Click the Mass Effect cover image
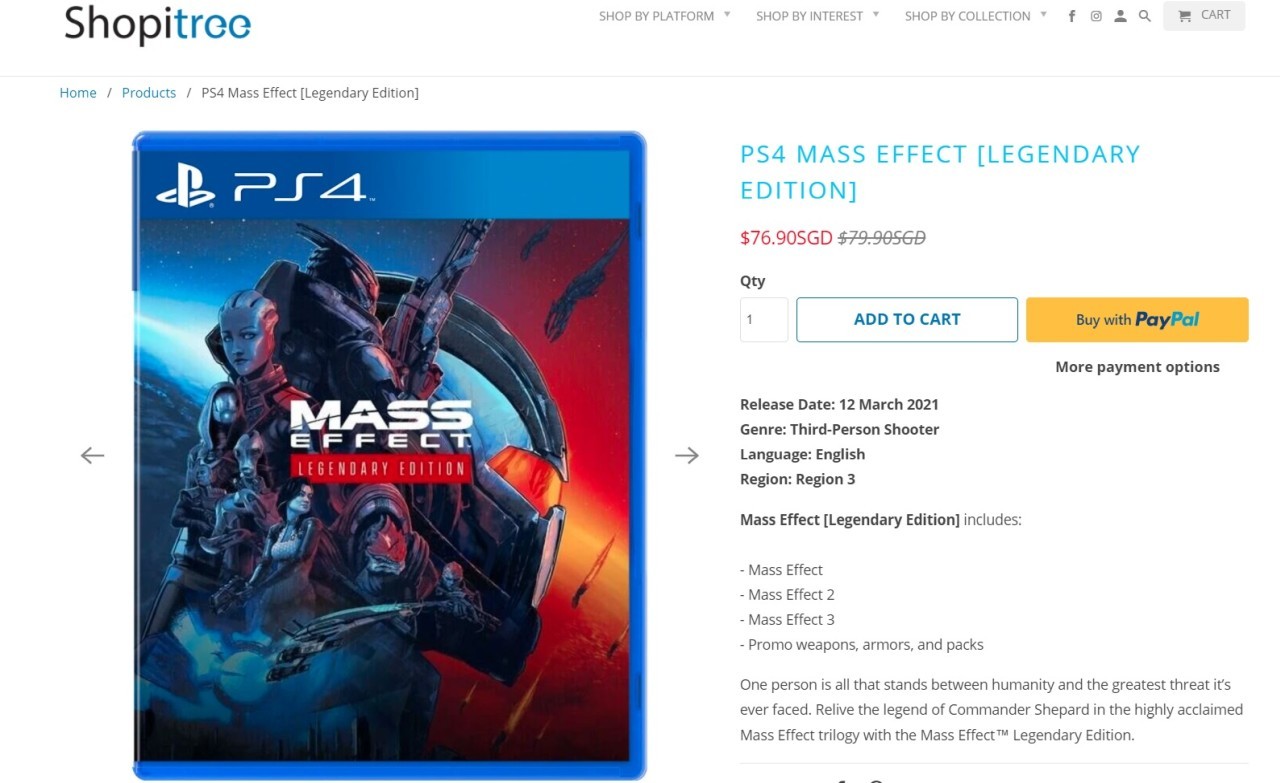This screenshot has width=1280, height=783. click(x=390, y=456)
